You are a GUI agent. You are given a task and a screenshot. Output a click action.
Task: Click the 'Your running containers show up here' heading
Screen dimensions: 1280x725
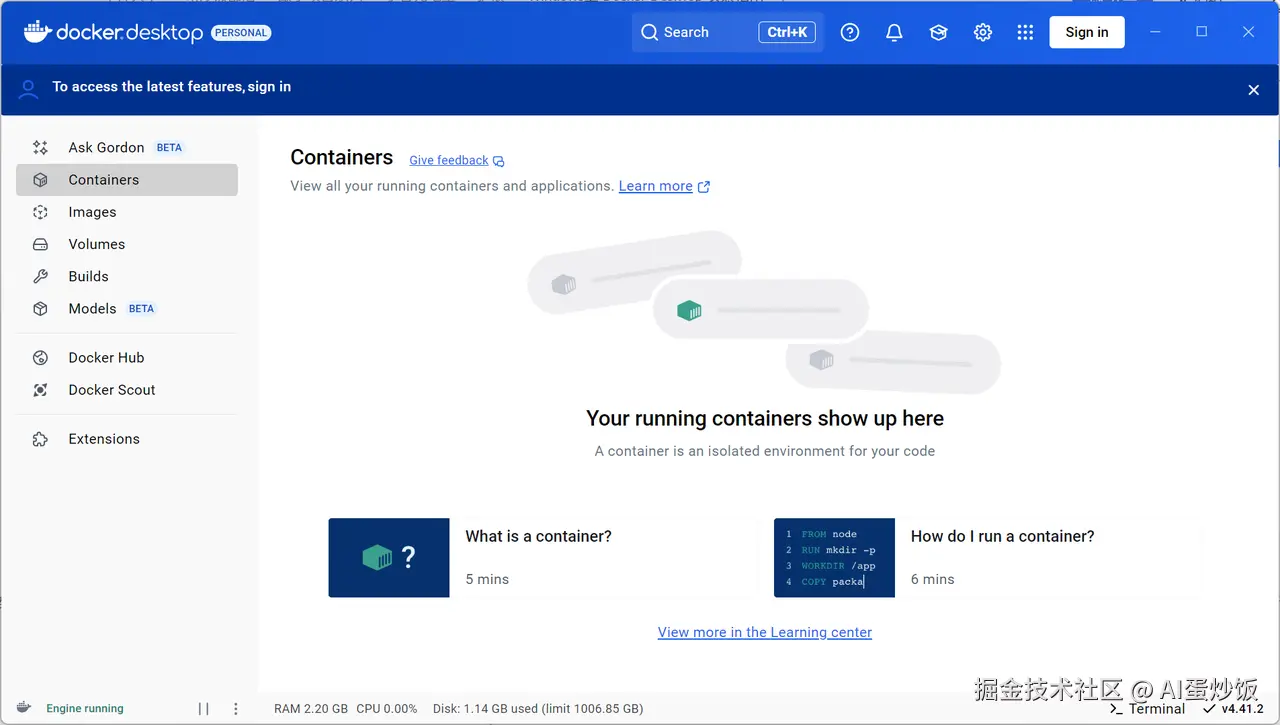pyautogui.click(x=765, y=419)
